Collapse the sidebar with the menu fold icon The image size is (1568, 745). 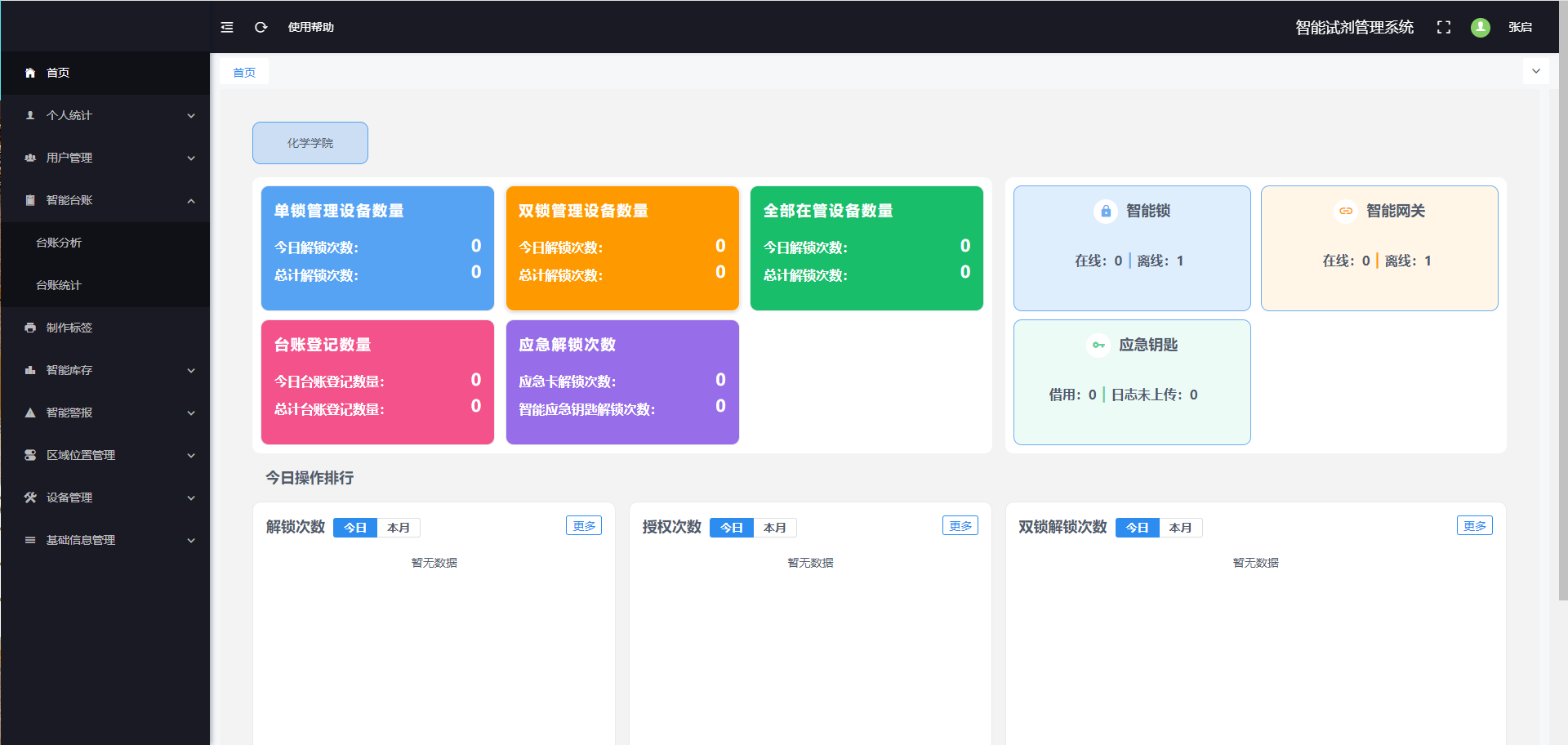coord(227,27)
